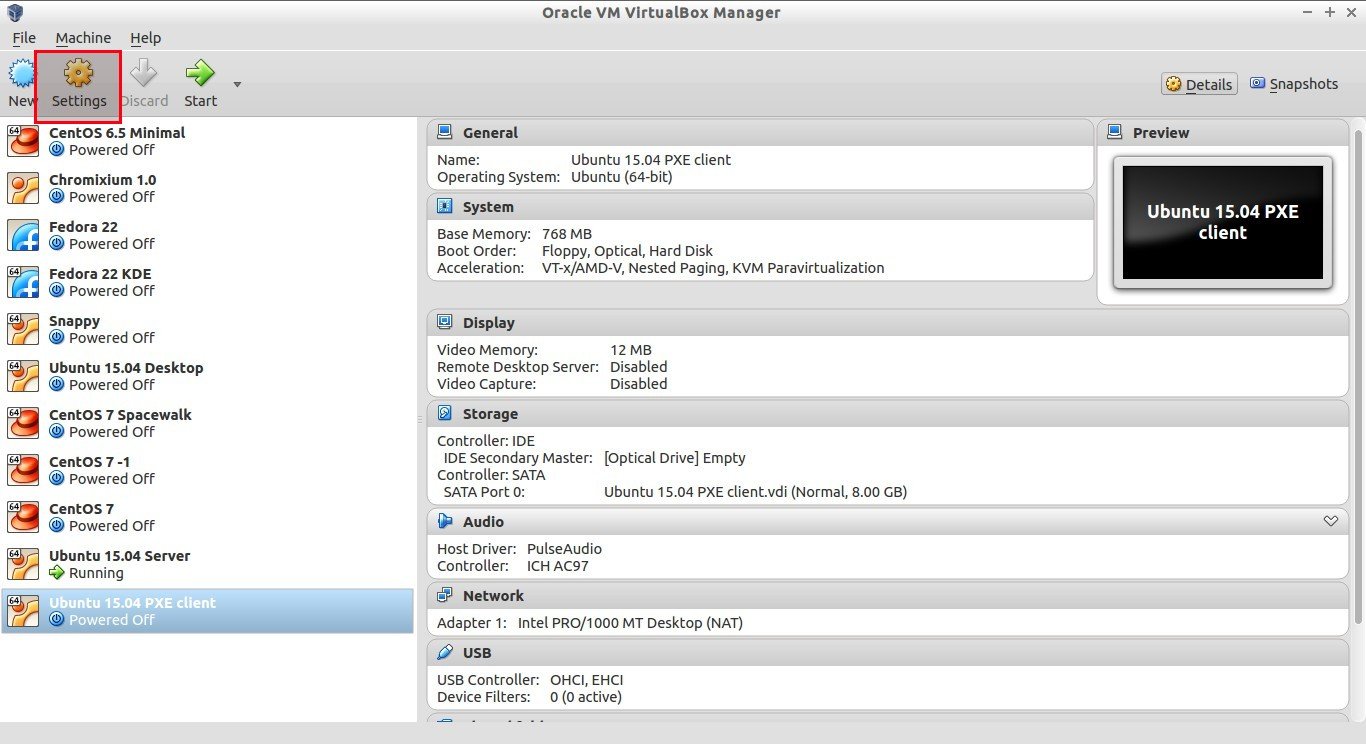Viewport: 1366px width, 744px height.
Task: Click the General section icon
Action: [x=444, y=132]
